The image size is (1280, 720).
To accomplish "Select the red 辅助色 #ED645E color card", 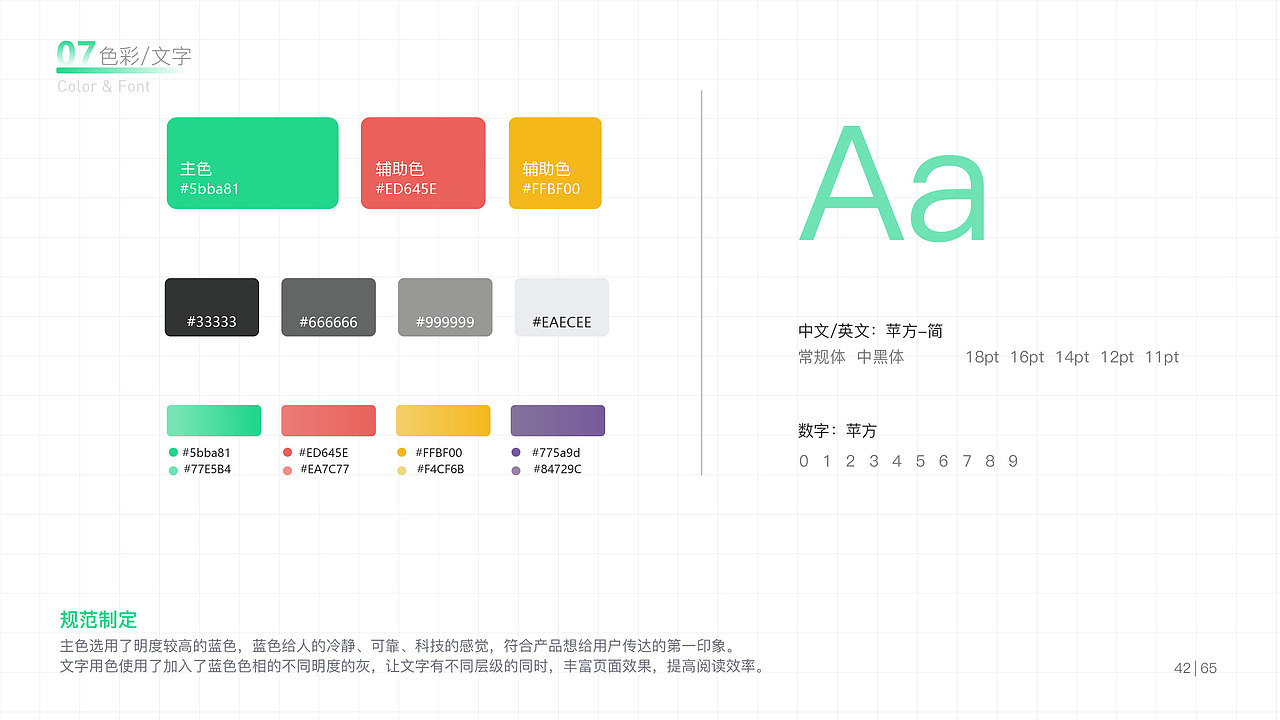I will coord(423,162).
